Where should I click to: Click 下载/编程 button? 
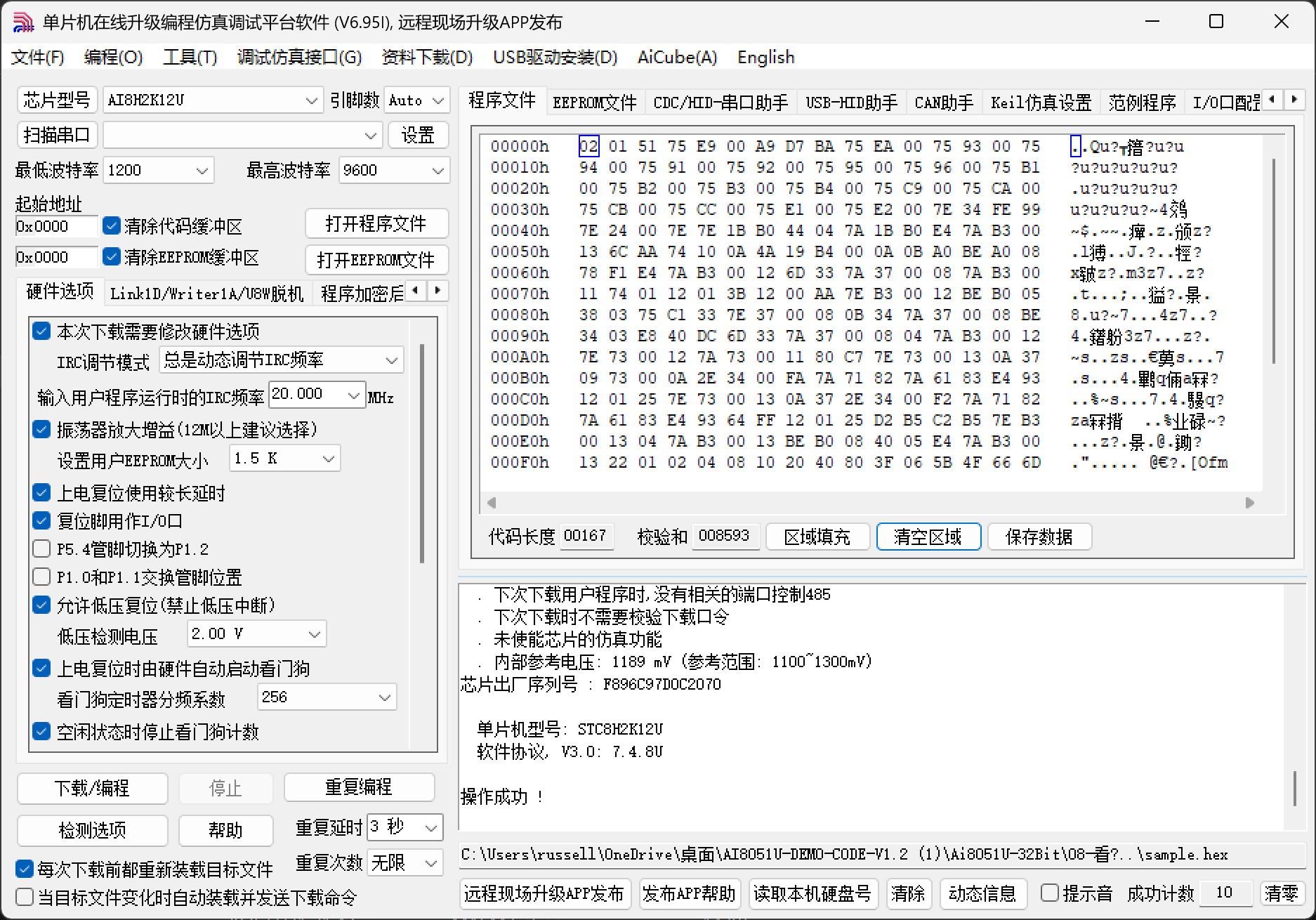point(92,788)
